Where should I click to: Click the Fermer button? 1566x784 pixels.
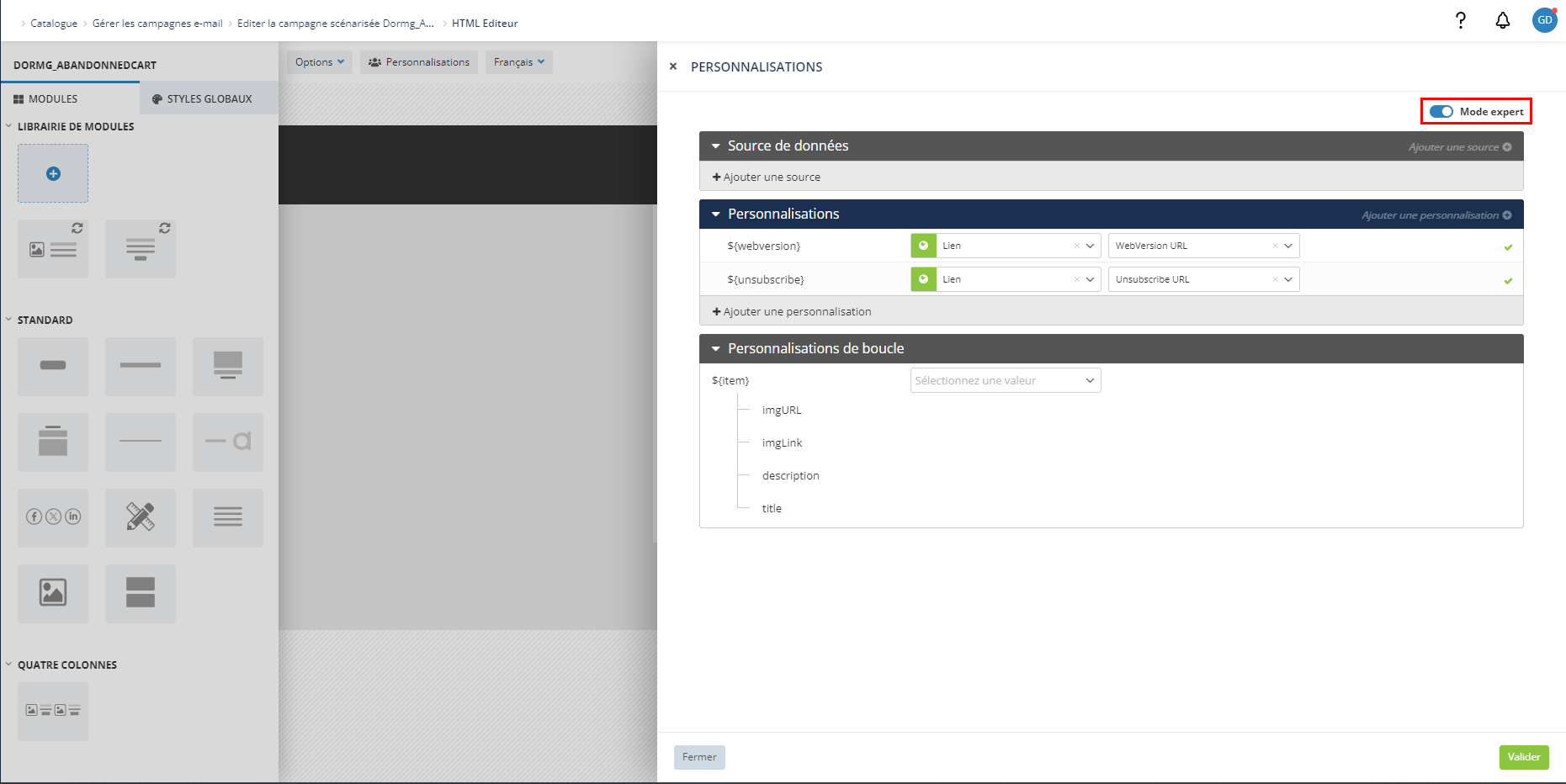tap(699, 757)
